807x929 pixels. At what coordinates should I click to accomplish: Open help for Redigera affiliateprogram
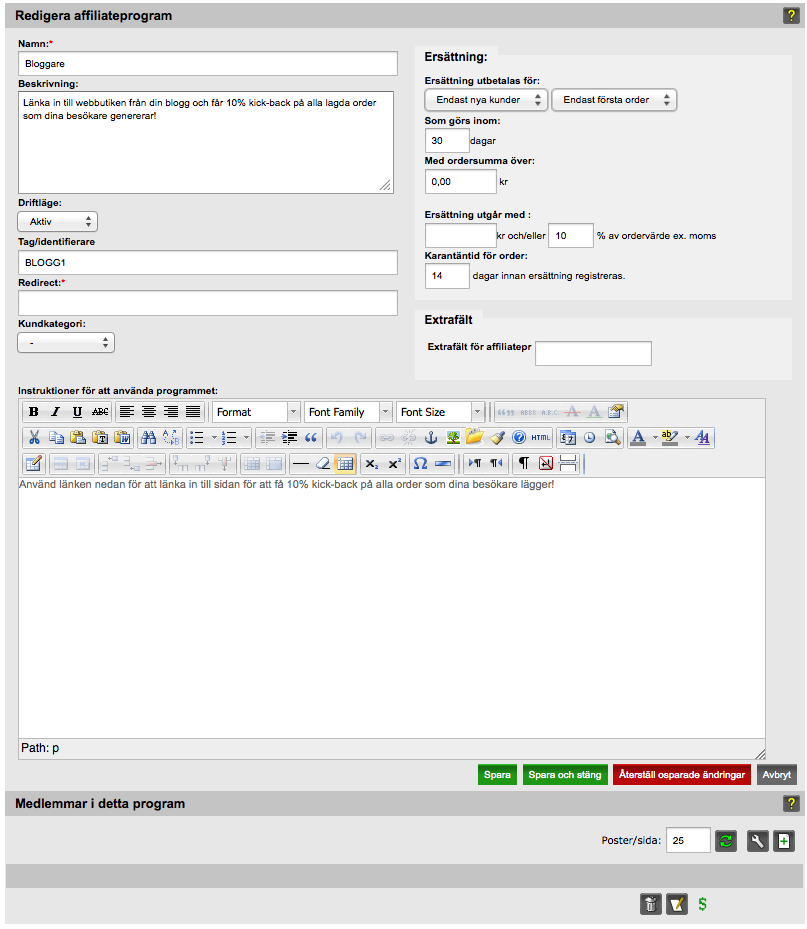pyautogui.click(x=791, y=15)
